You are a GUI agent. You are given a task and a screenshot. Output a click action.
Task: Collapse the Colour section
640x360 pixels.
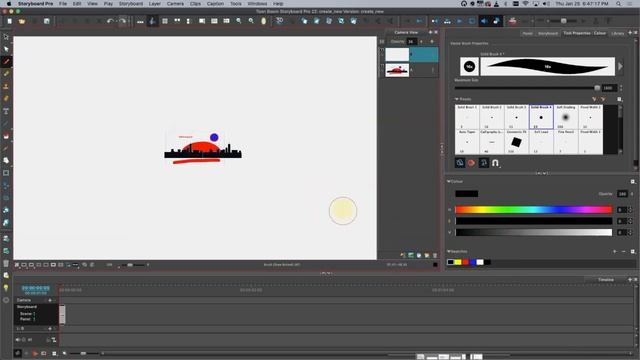pos(449,182)
